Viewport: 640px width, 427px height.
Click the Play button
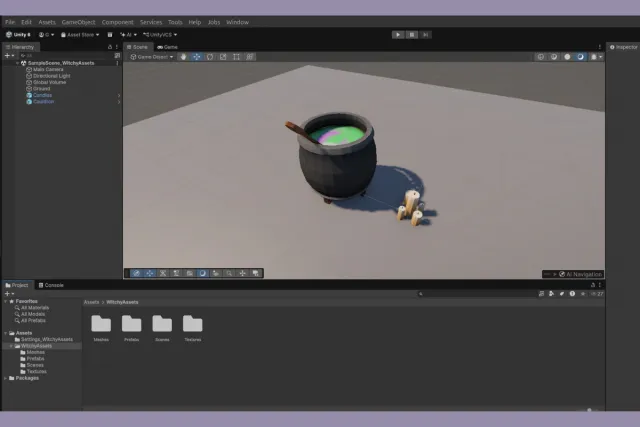pos(398,35)
